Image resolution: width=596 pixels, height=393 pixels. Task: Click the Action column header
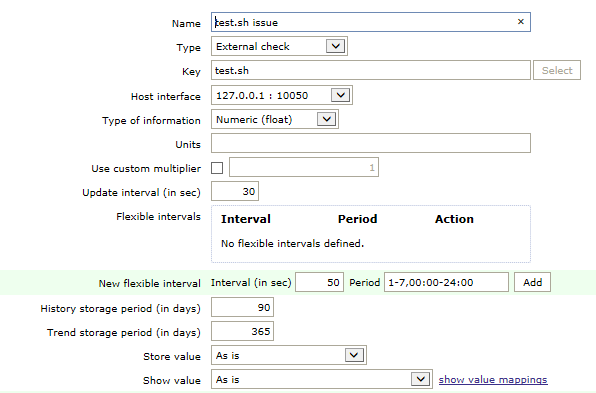454,219
